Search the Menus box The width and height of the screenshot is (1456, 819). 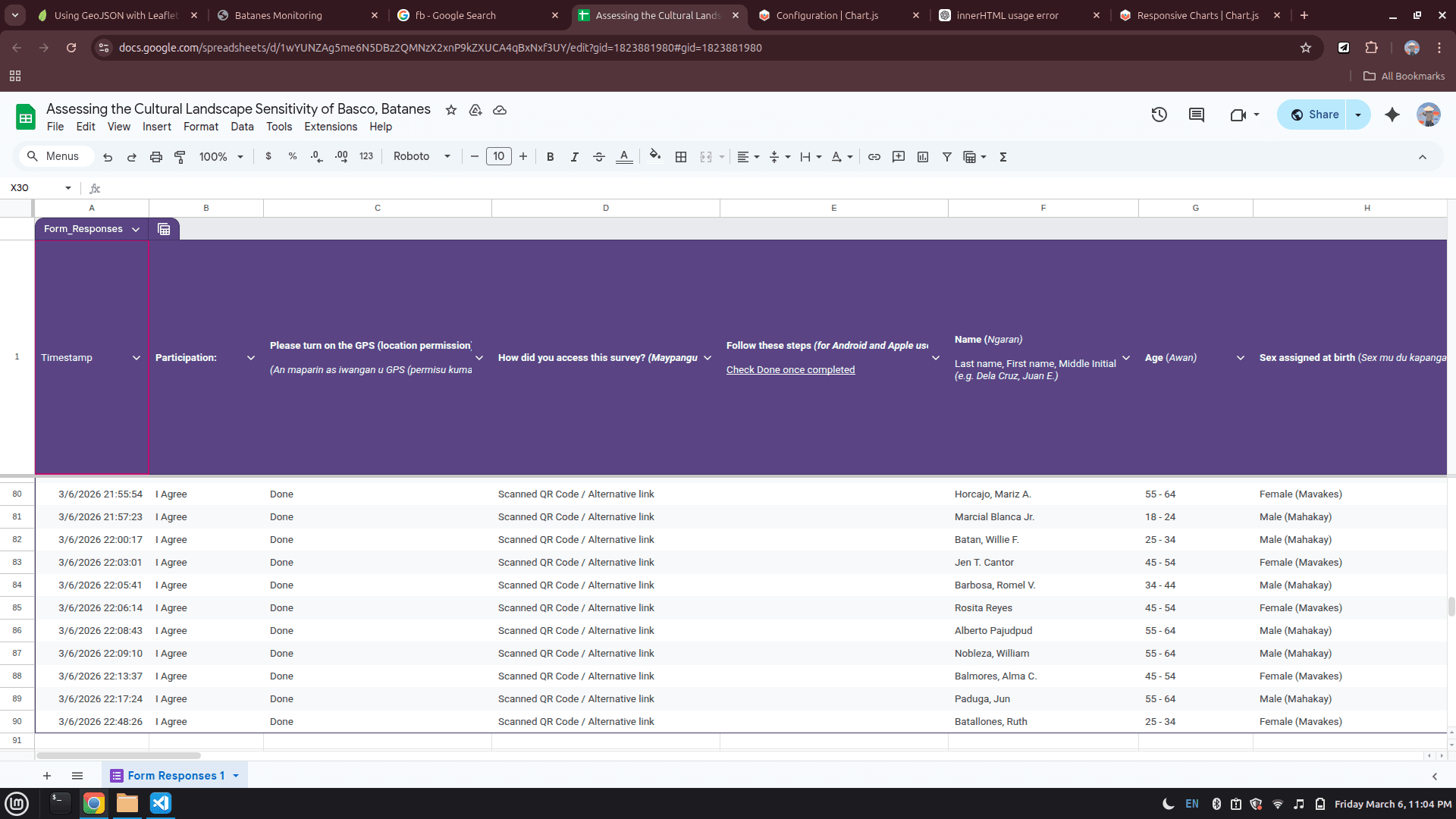click(56, 156)
